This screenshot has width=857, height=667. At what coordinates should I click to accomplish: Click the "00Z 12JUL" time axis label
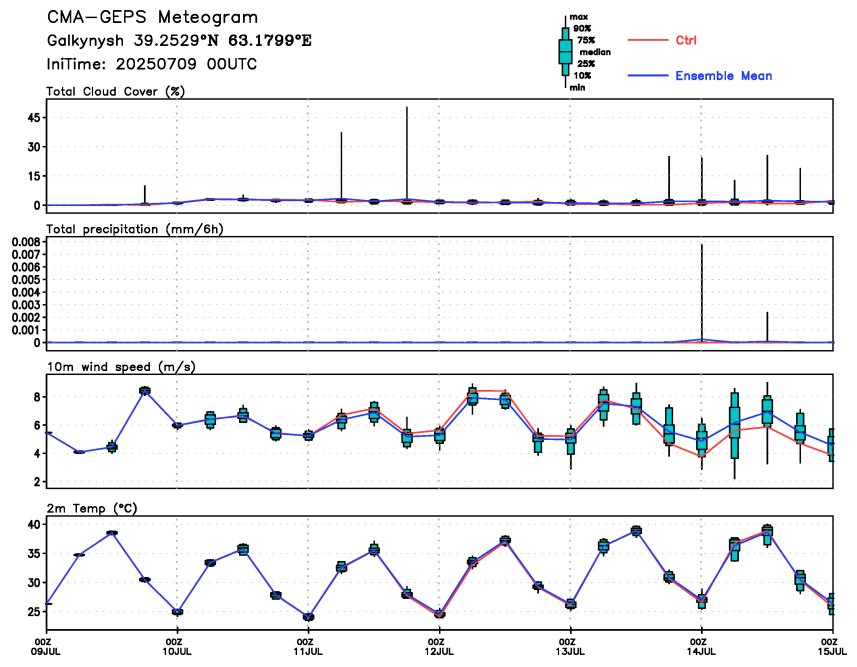point(440,646)
